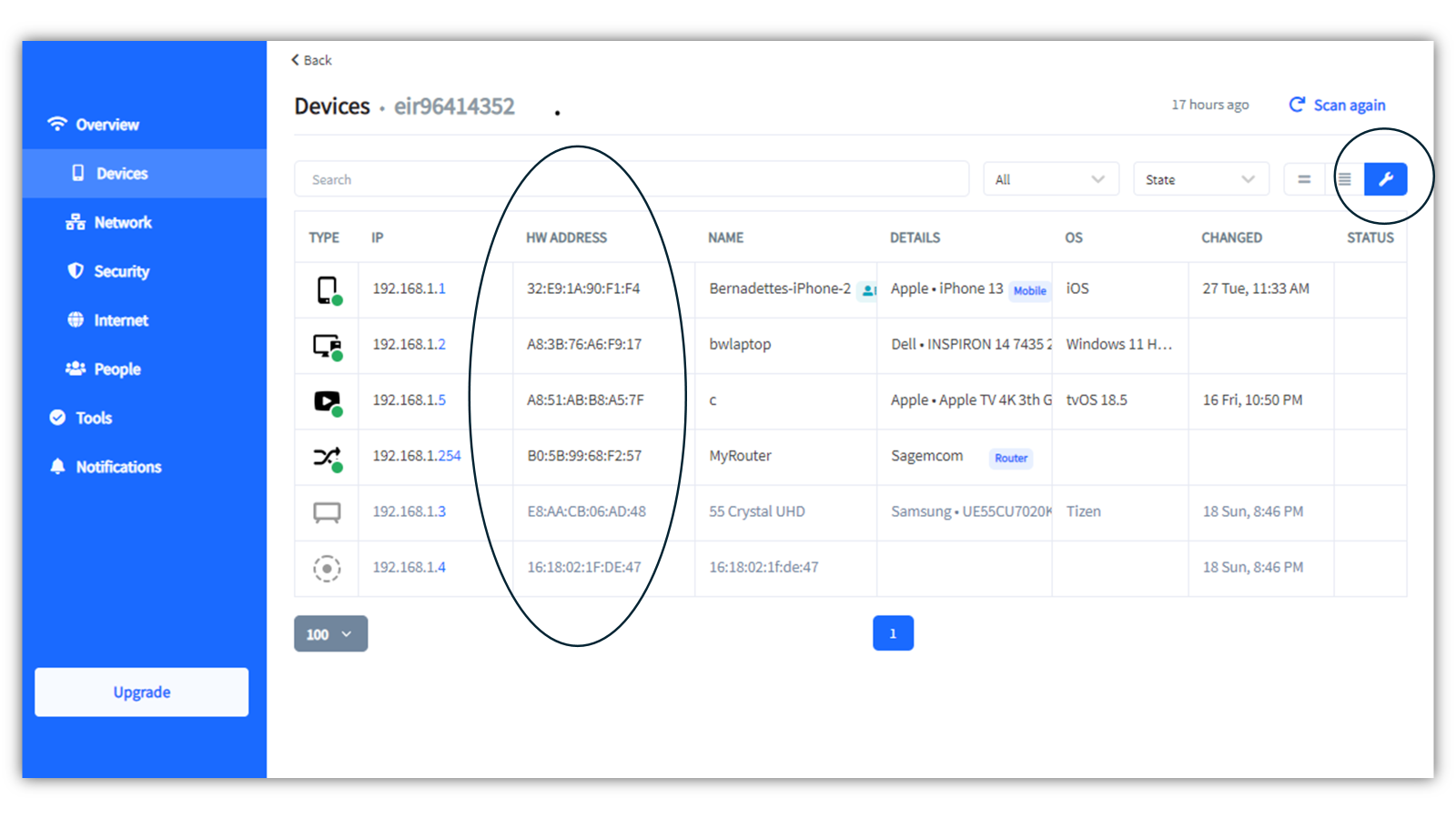The image size is (1456, 819).
Task: Click the wrench settings icon button
Action: pyautogui.click(x=1385, y=179)
